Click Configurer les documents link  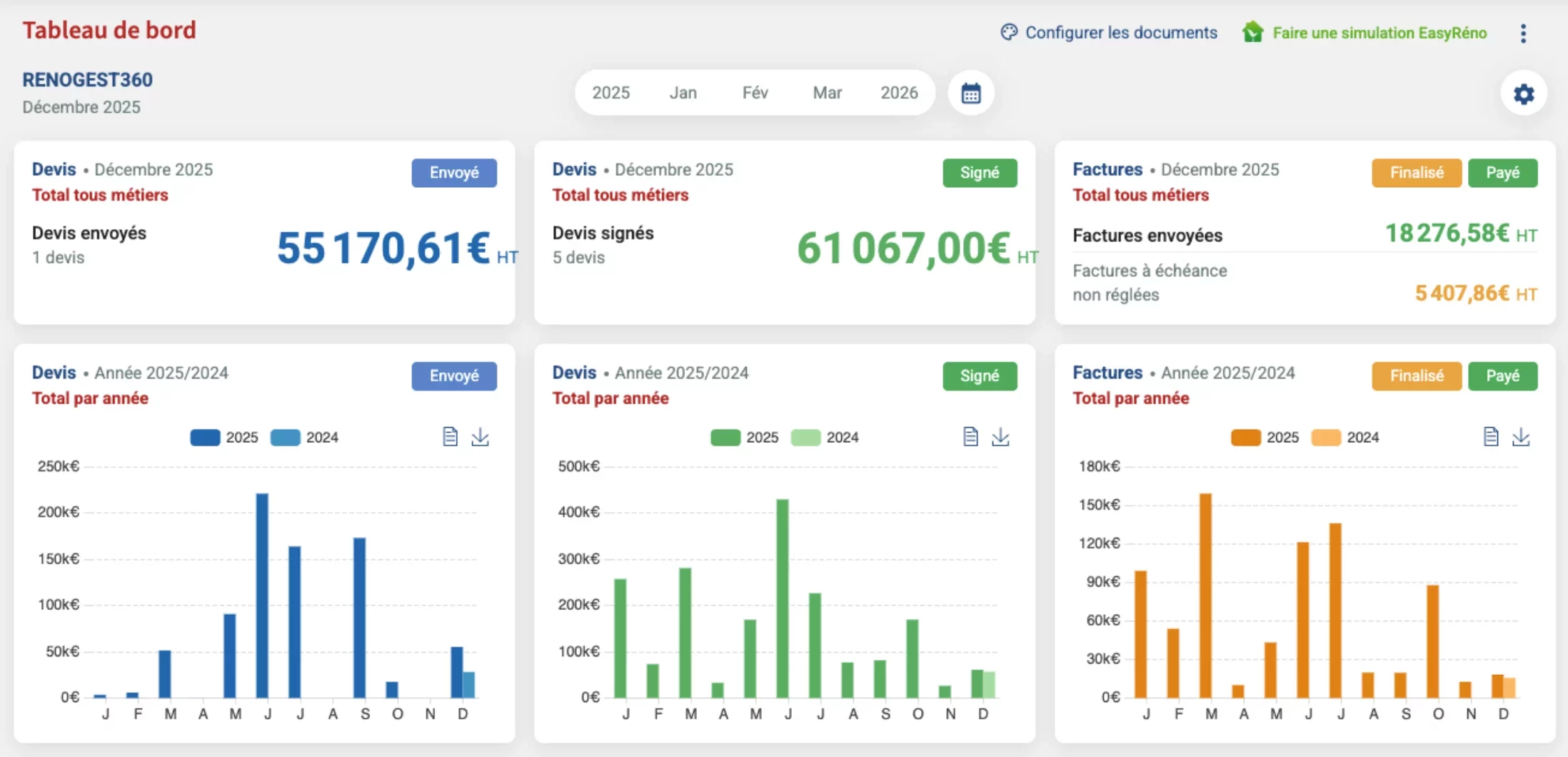tap(1109, 33)
